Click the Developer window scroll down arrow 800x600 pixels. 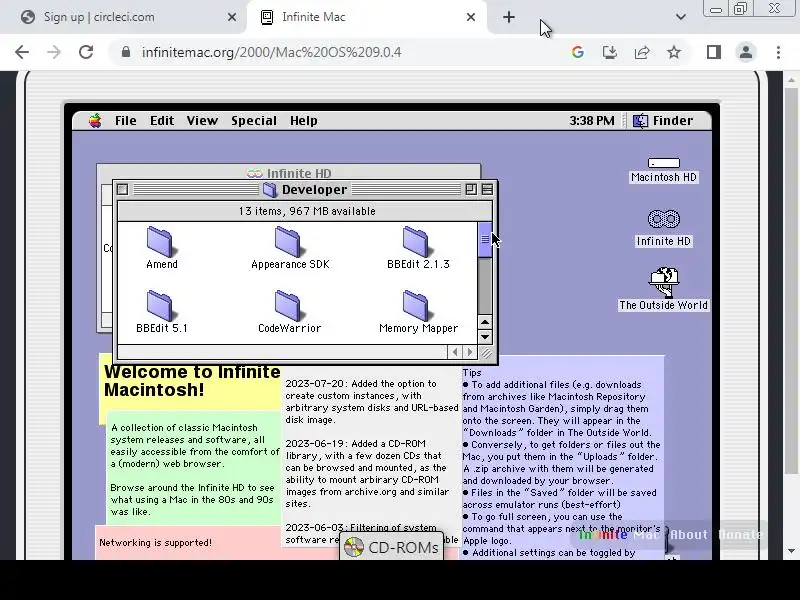click(x=485, y=337)
